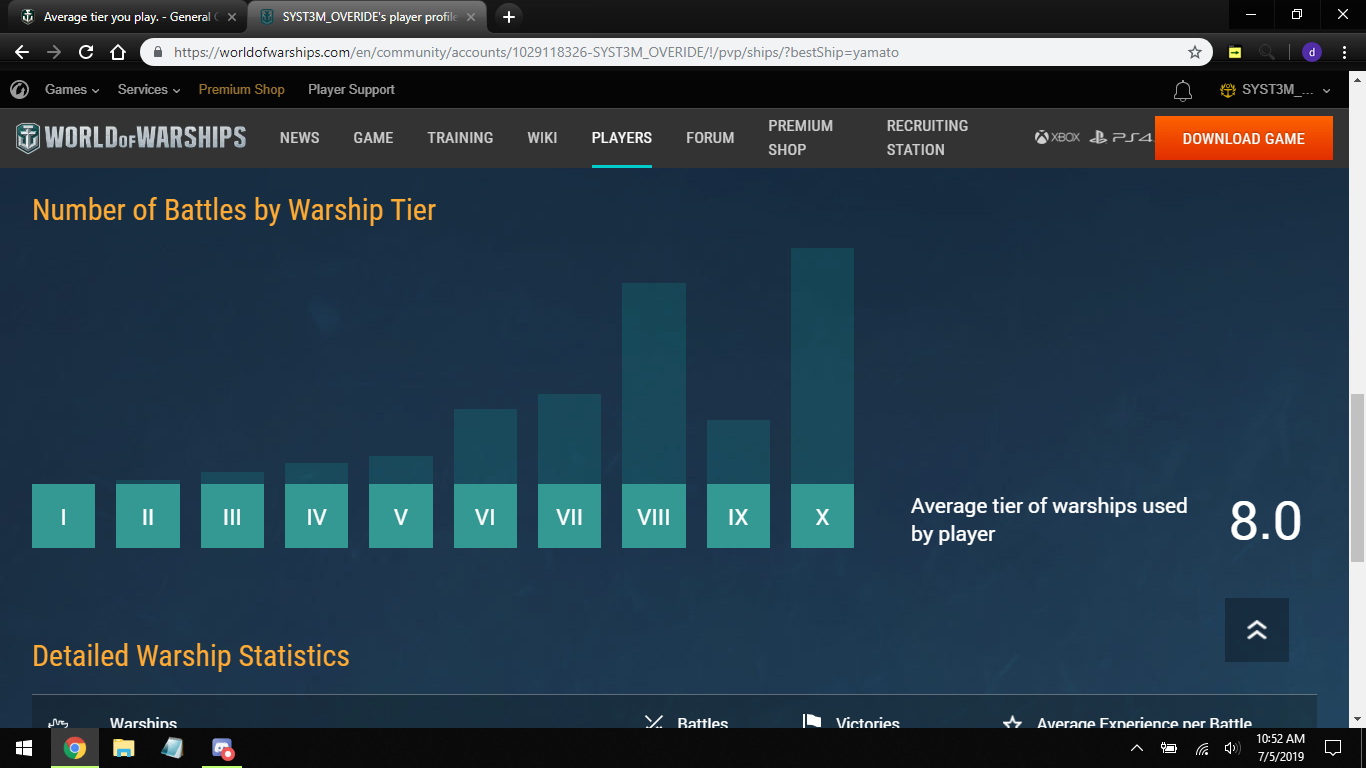
Task: Switch to the Average tier you play tab
Action: point(125,17)
